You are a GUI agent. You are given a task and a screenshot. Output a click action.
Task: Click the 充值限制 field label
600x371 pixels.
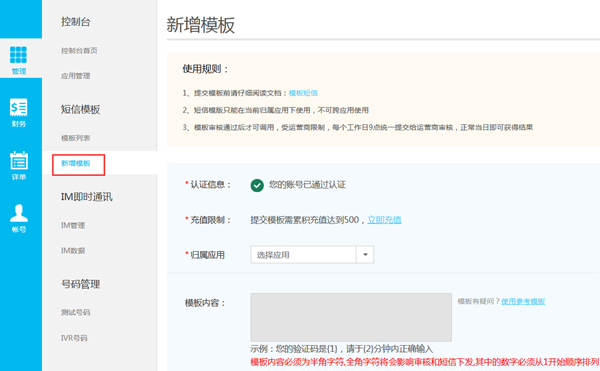tap(208, 220)
